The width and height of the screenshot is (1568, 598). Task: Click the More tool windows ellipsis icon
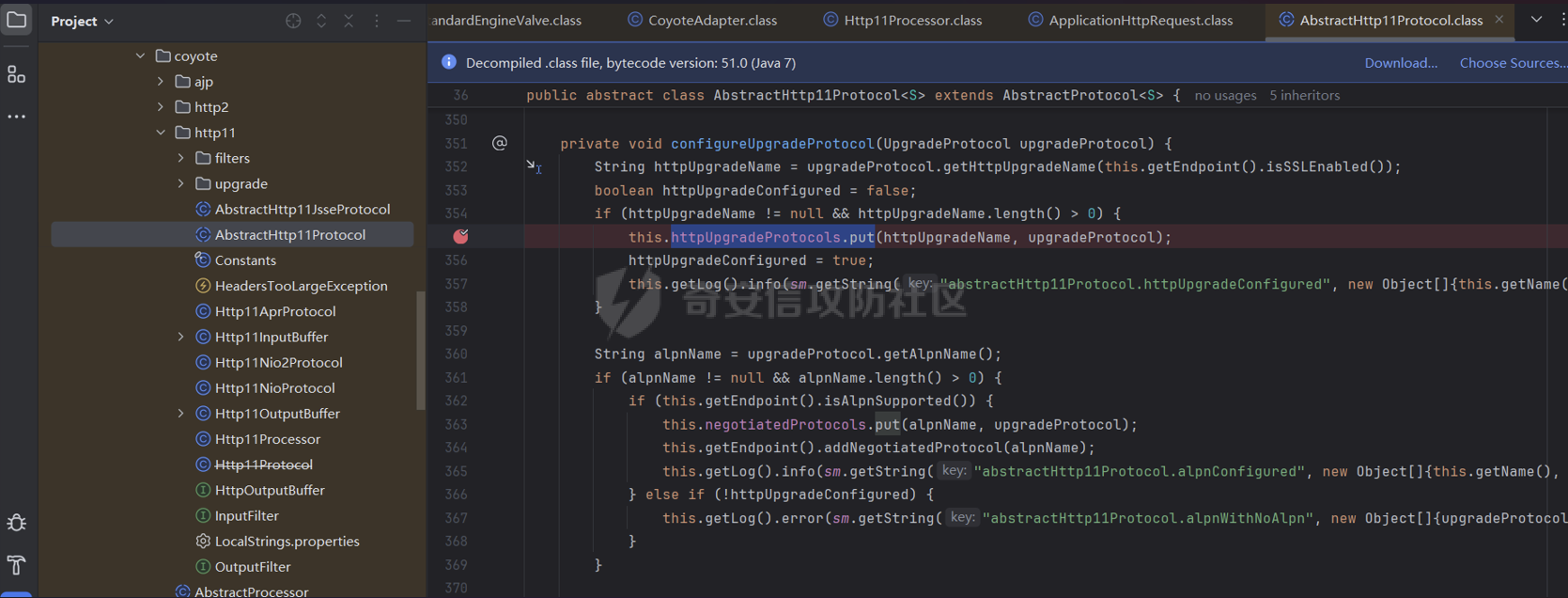(x=17, y=117)
